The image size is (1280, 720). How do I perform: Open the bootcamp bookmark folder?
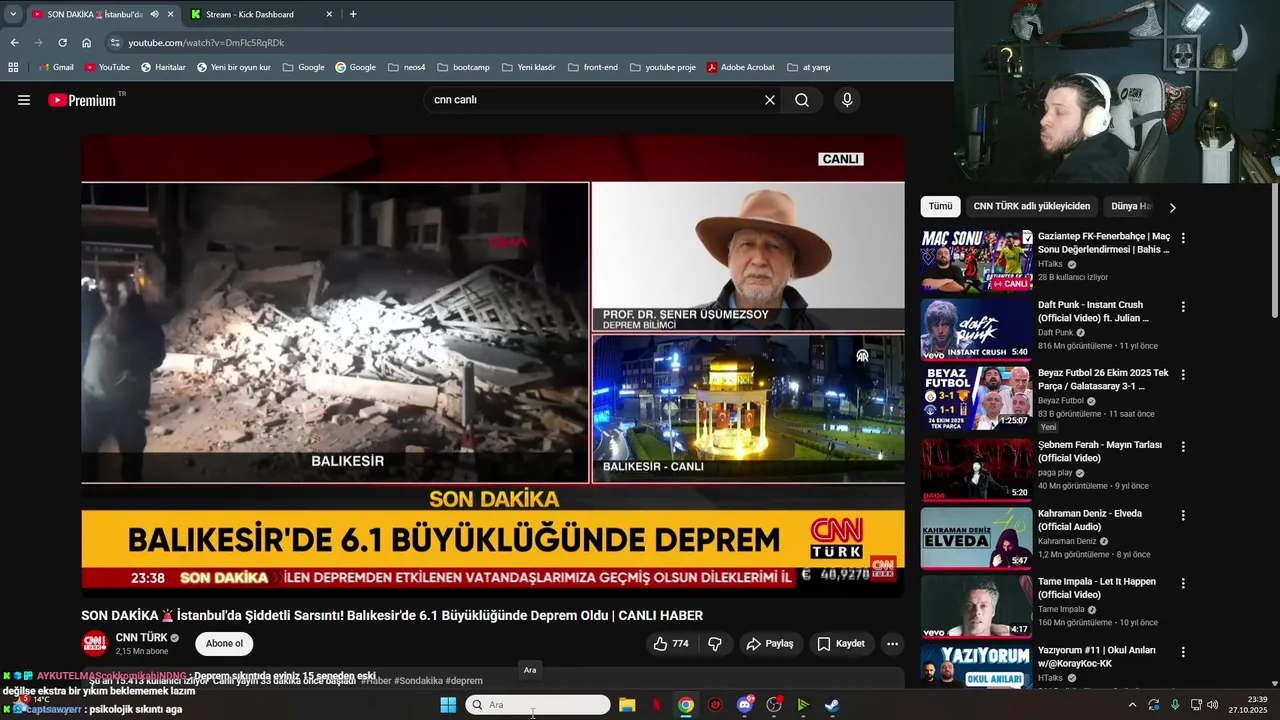coord(463,67)
